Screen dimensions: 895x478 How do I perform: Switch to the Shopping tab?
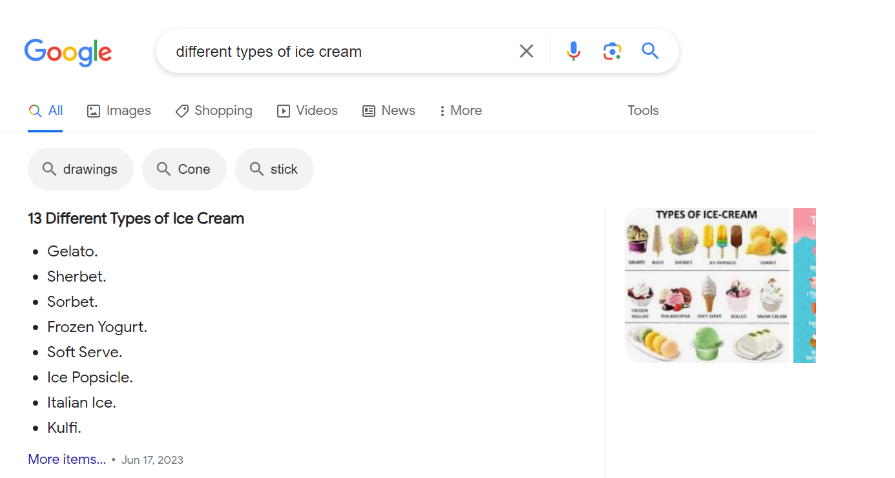pos(213,111)
